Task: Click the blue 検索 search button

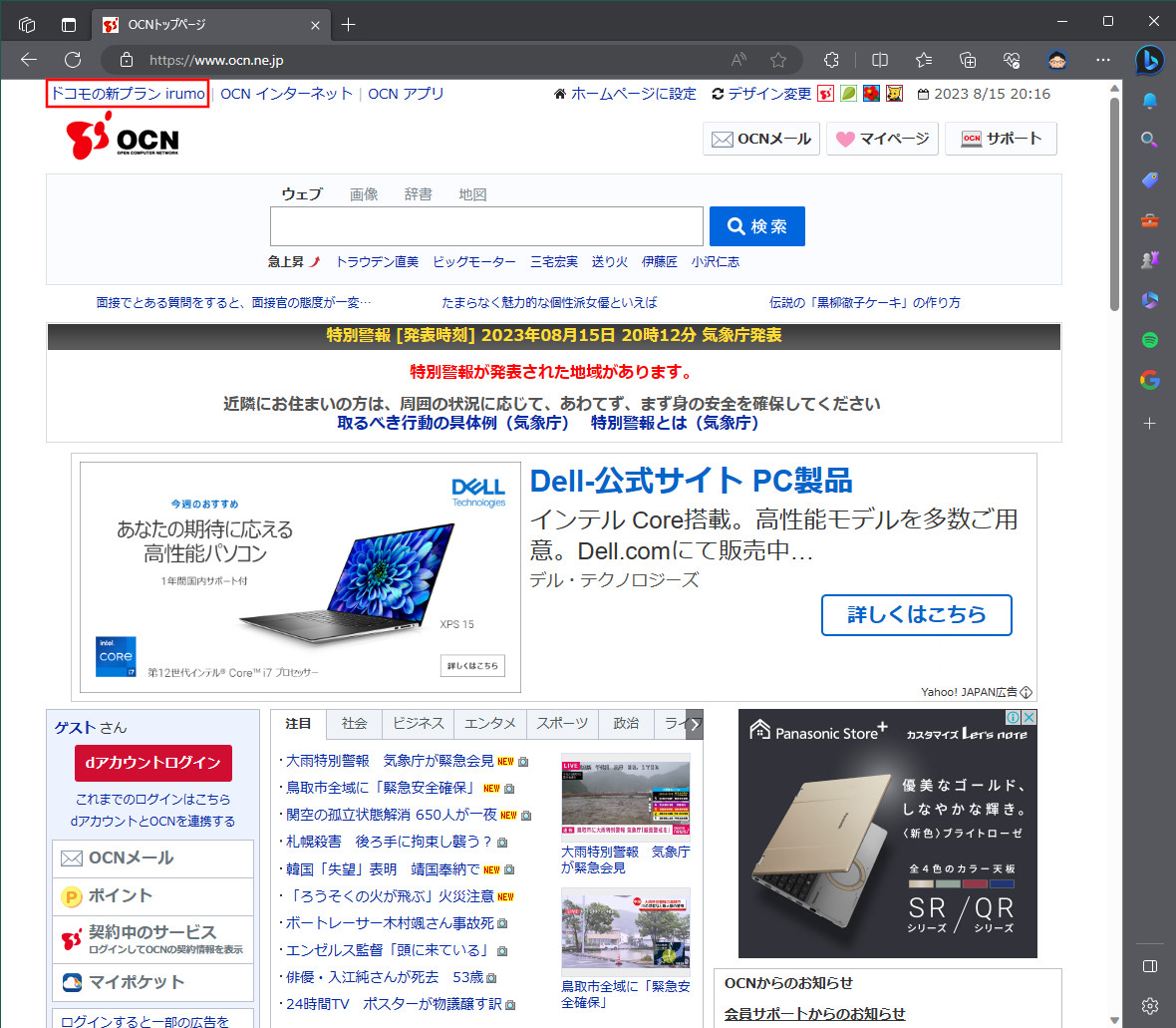Action: click(x=756, y=226)
